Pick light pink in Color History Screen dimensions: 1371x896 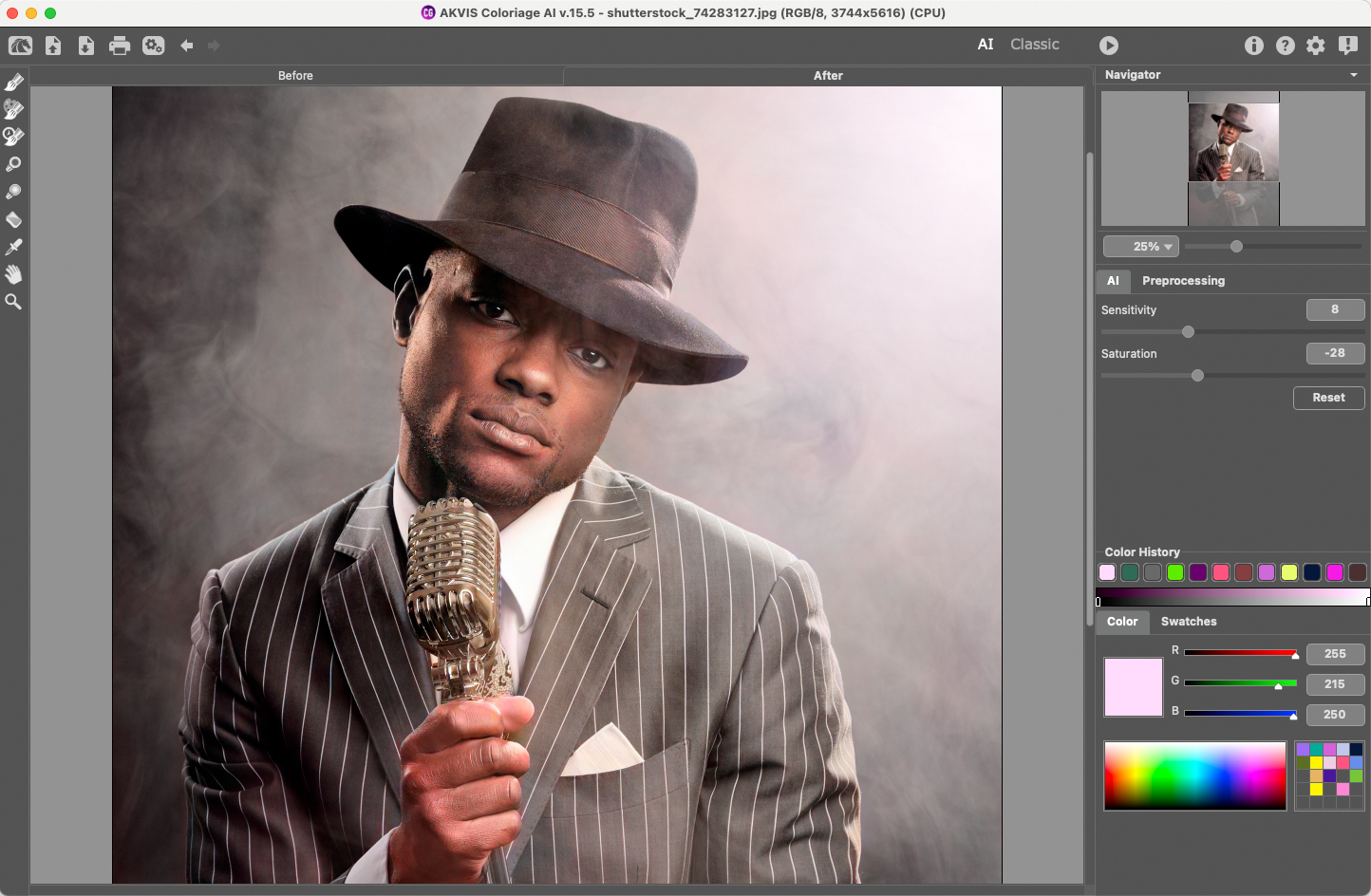[1107, 572]
